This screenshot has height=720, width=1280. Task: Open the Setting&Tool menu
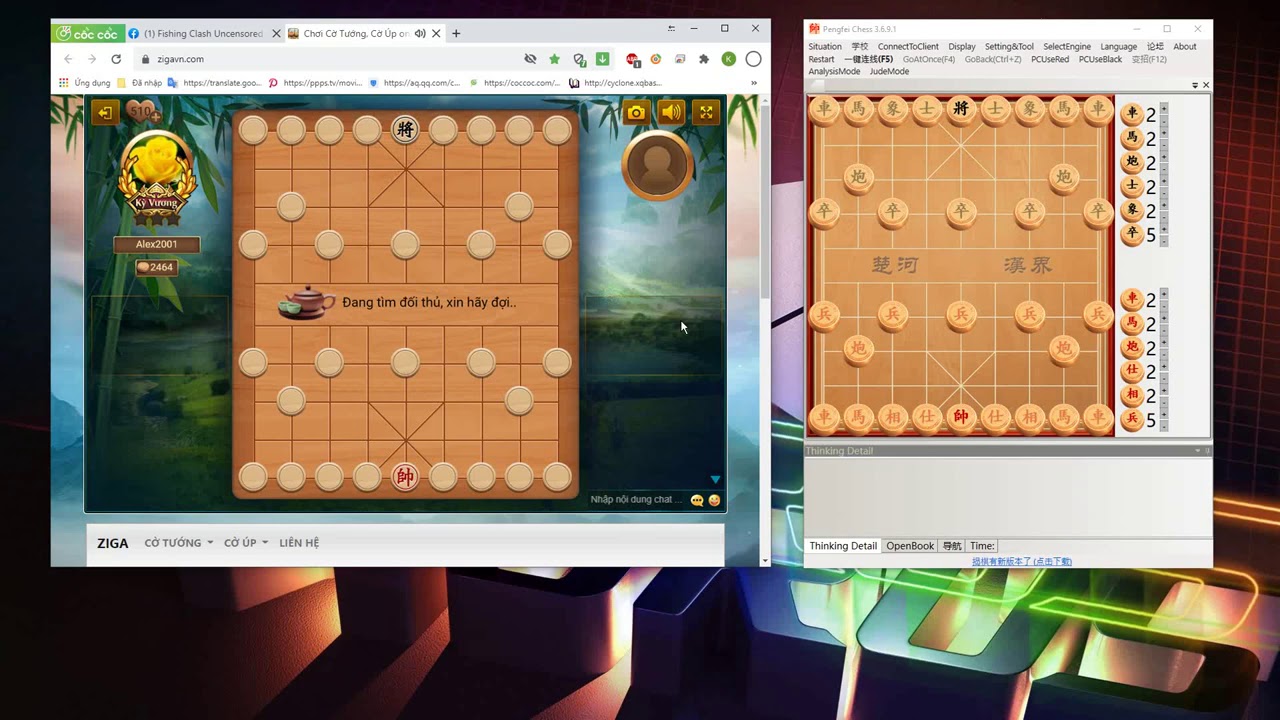click(x=1011, y=46)
